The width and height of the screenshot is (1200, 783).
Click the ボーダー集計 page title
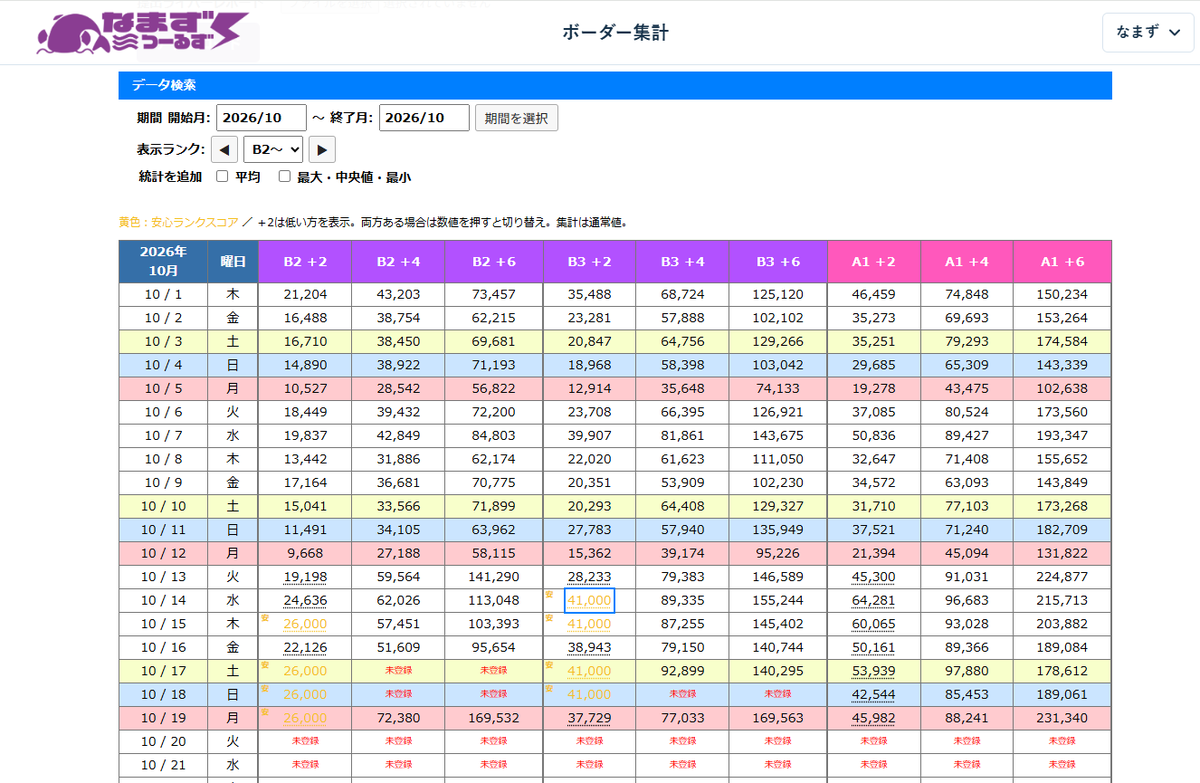615,33
